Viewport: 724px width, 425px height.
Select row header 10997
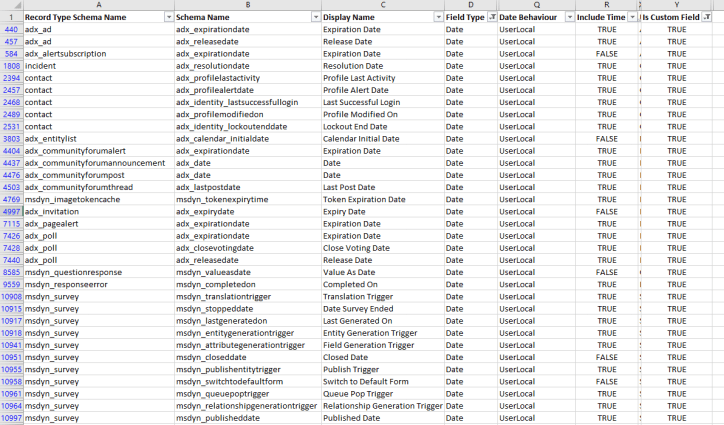click(x=11, y=418)
